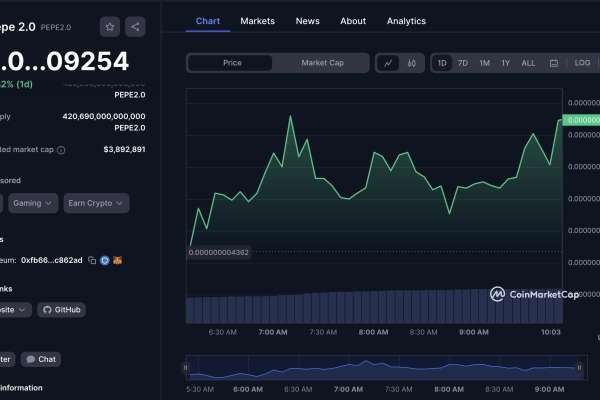Expand the website dropdown

tap(15, 310)
